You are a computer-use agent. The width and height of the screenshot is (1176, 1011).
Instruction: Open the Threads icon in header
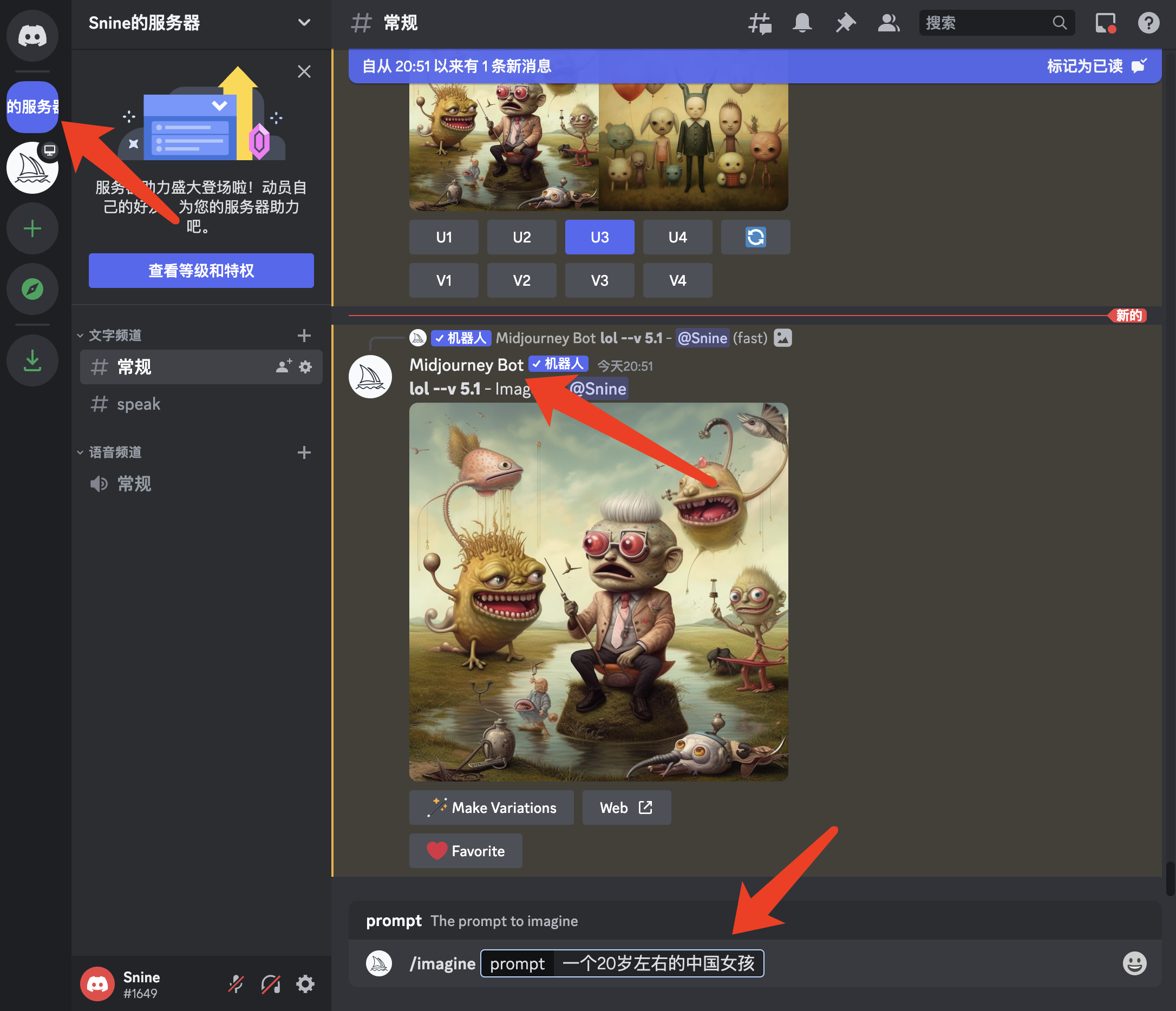pos(760,23)
